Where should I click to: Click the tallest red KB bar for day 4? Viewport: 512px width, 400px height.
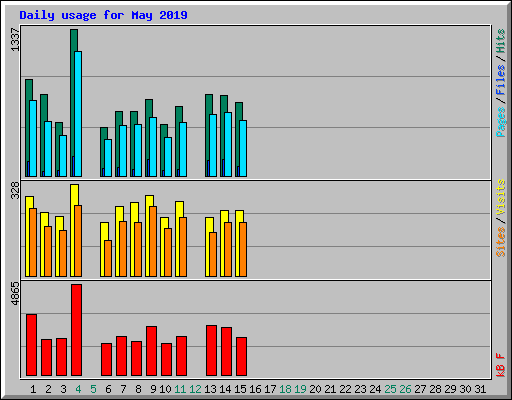(x=76, y=330)
